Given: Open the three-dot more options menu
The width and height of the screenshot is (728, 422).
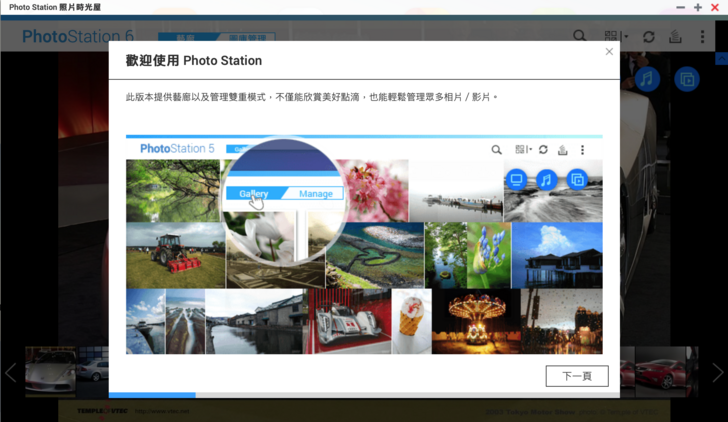Looking at the screenshot, I should 703,37.
